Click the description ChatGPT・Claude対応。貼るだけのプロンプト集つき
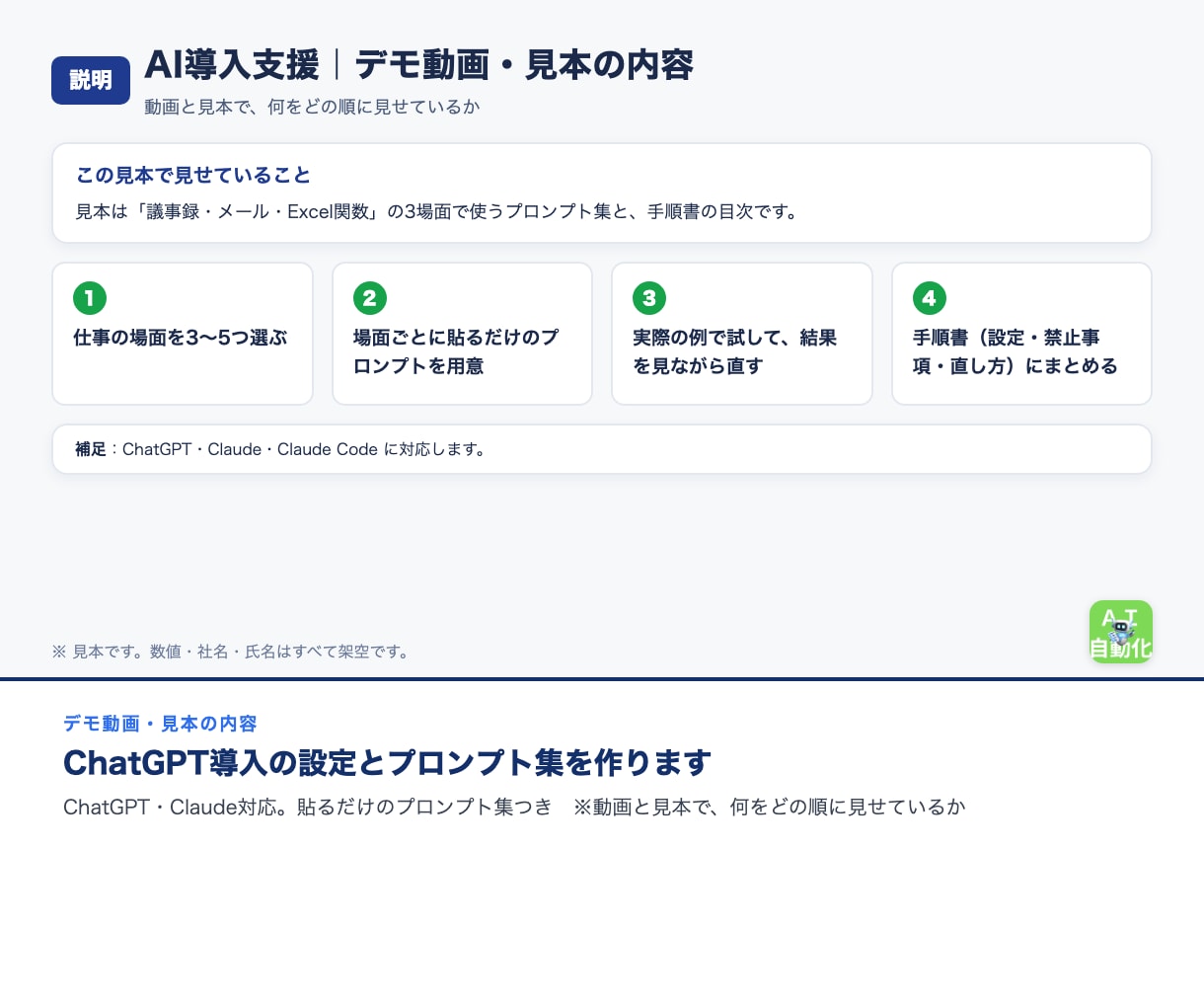This screenshot has height=1003, width=1204. [x=308, y=807]
